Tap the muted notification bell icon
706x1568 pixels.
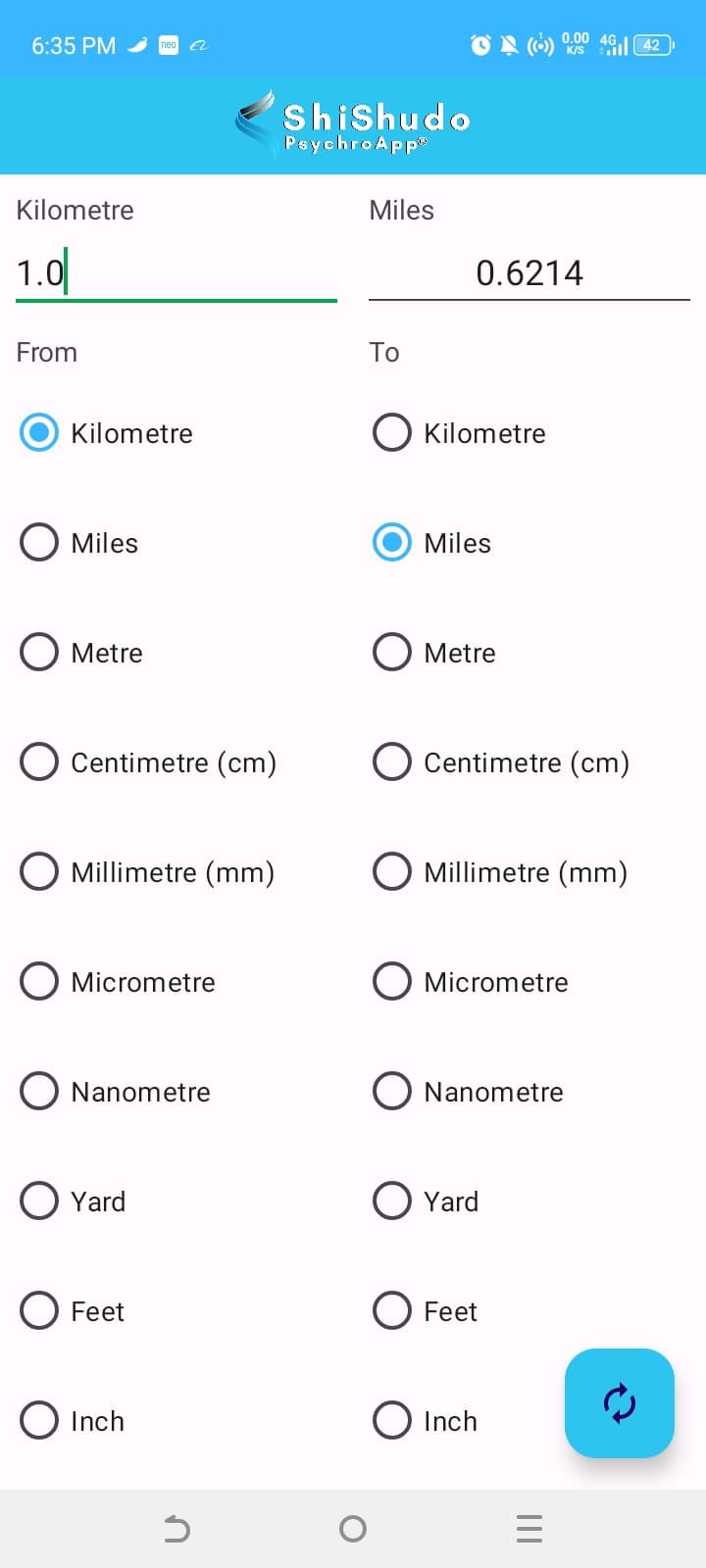click(x=510, y=45)
